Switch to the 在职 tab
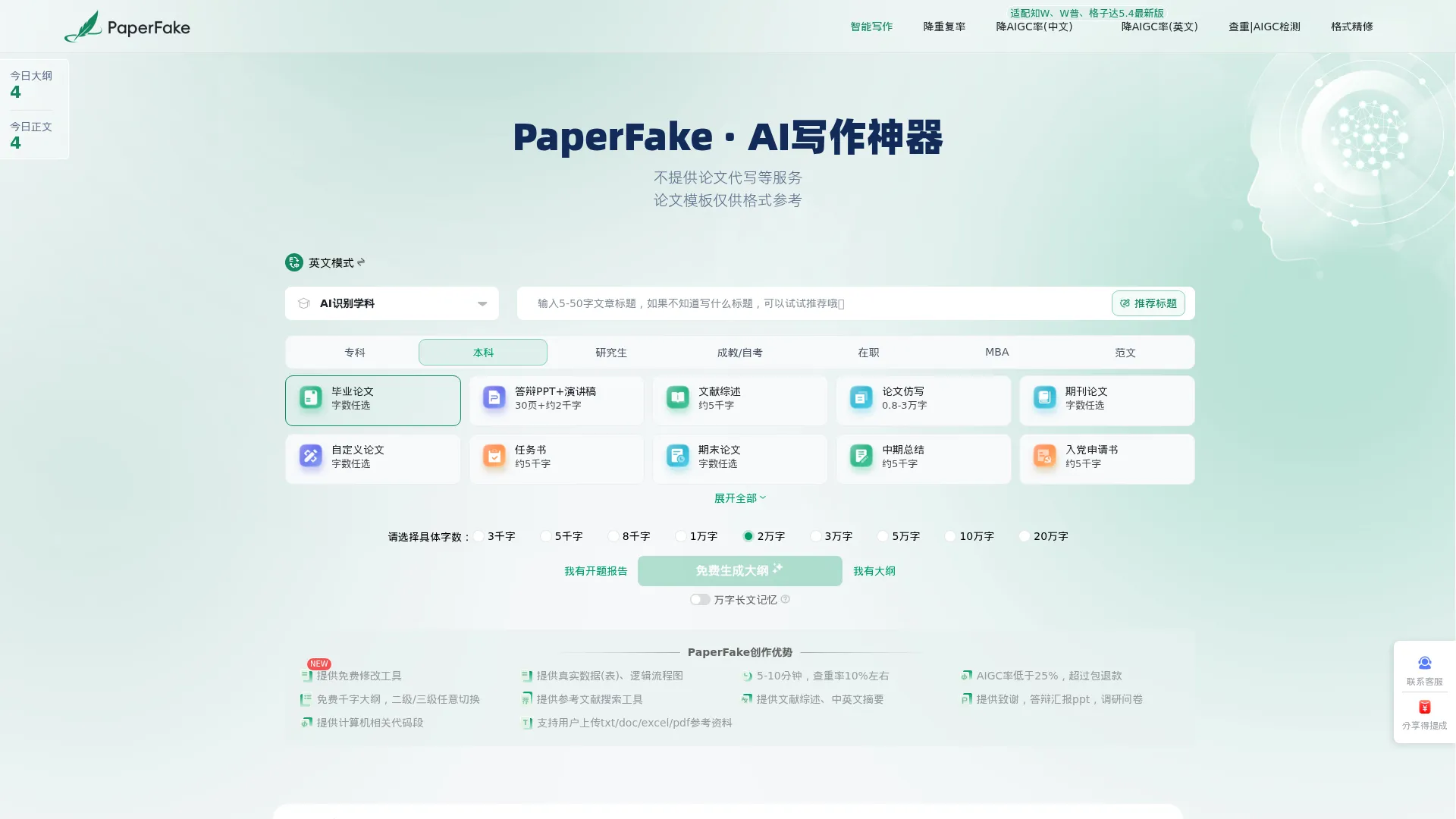The width and height of the screenshot is (1456, 819). coord(868,353)
